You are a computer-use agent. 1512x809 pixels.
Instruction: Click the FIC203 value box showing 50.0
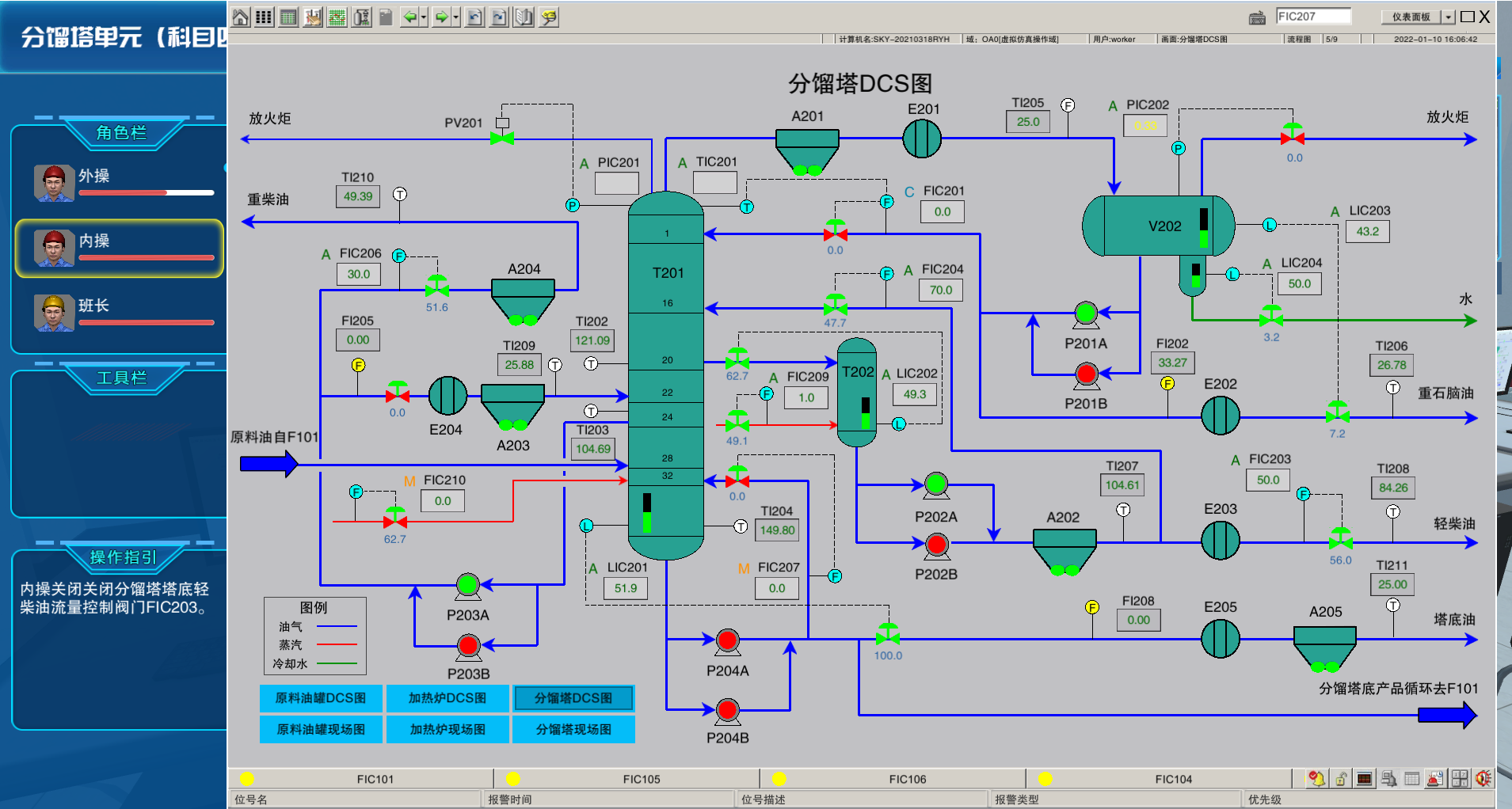1268,480
